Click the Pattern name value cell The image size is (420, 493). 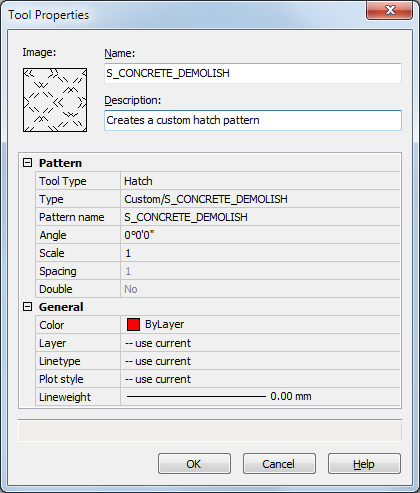point(260,217)
